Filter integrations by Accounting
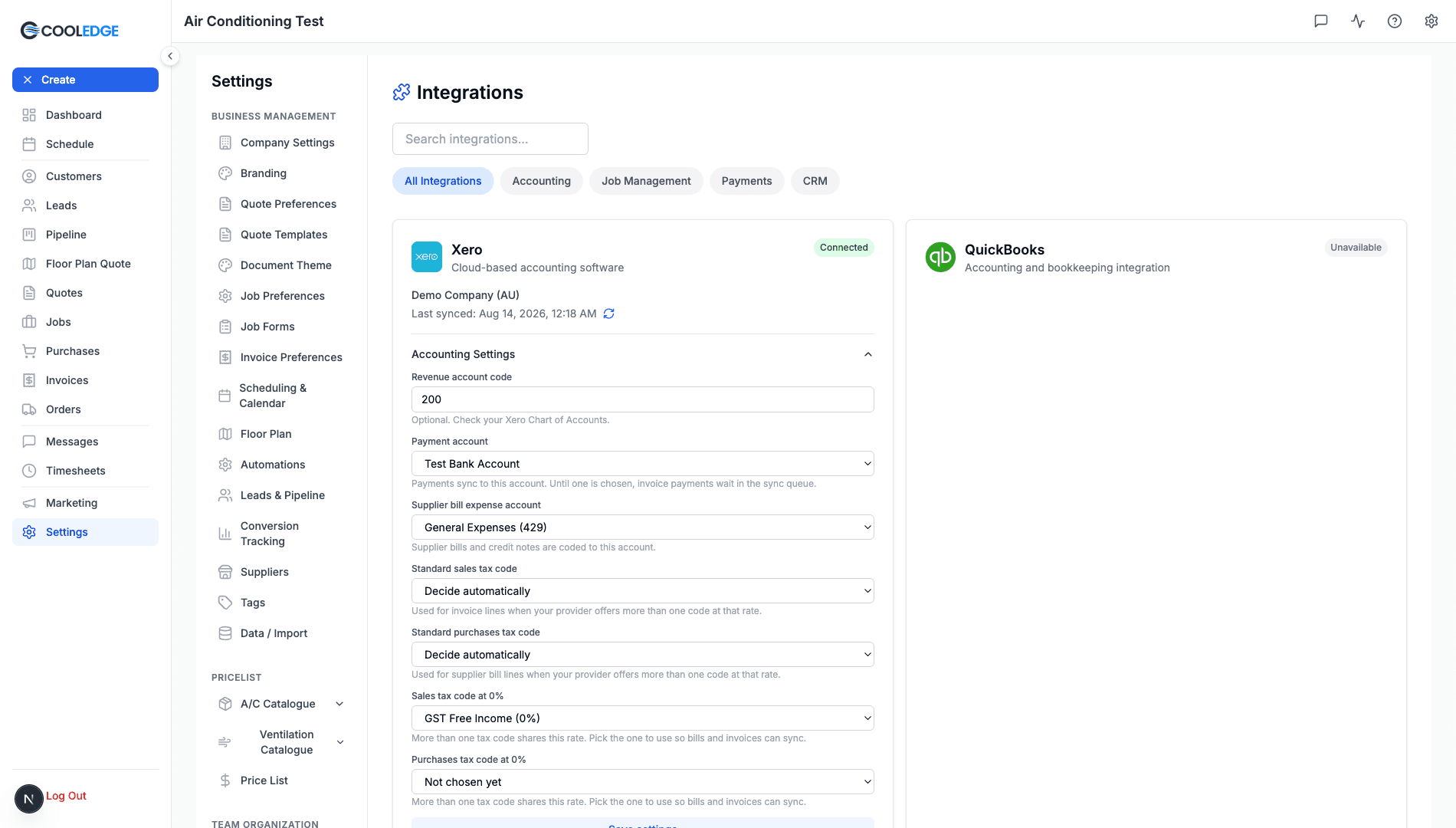The width and height of the screenshot is (1456, 828). point(541,181)
